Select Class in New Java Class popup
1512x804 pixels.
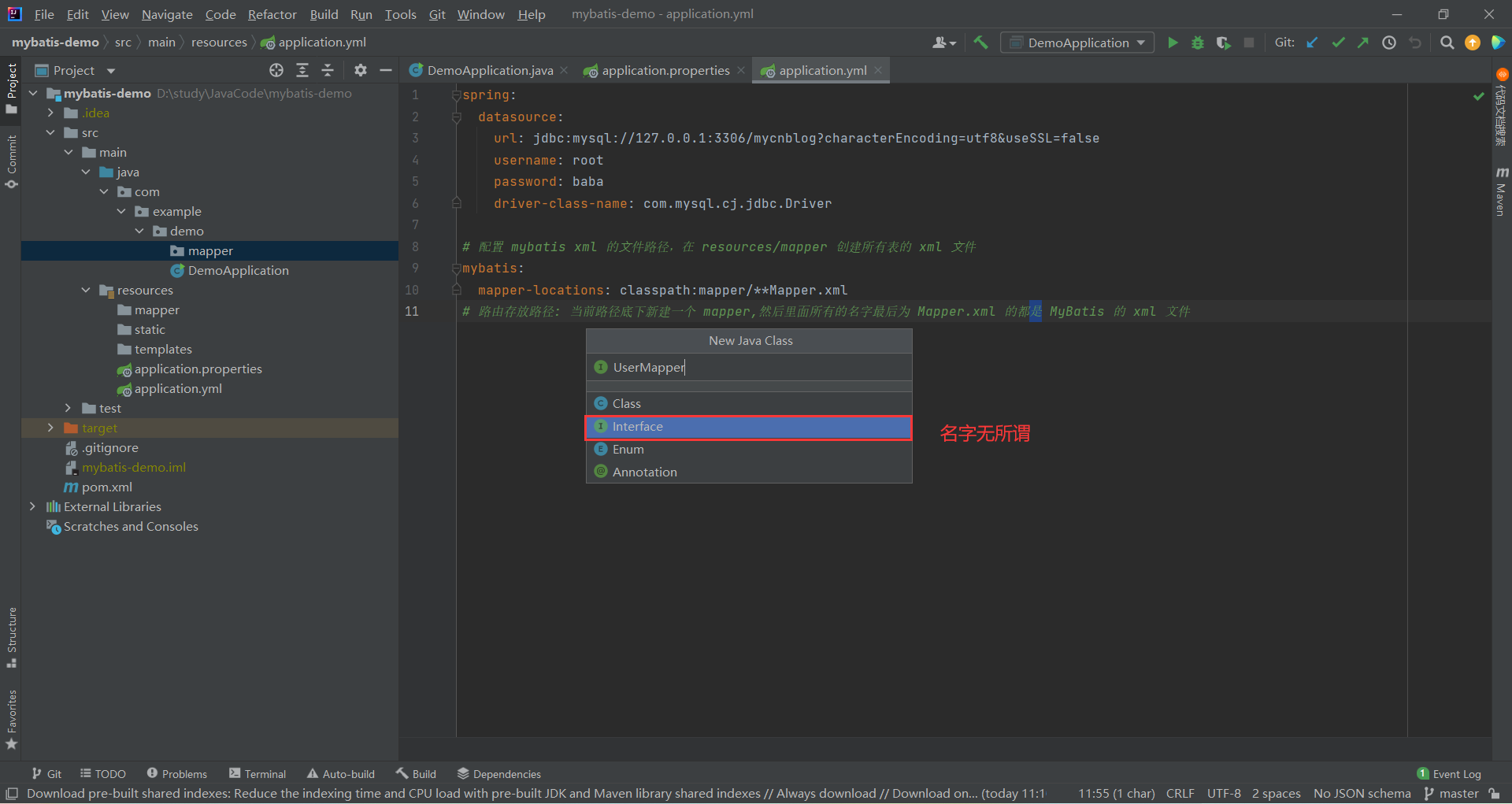coord(749,403)
